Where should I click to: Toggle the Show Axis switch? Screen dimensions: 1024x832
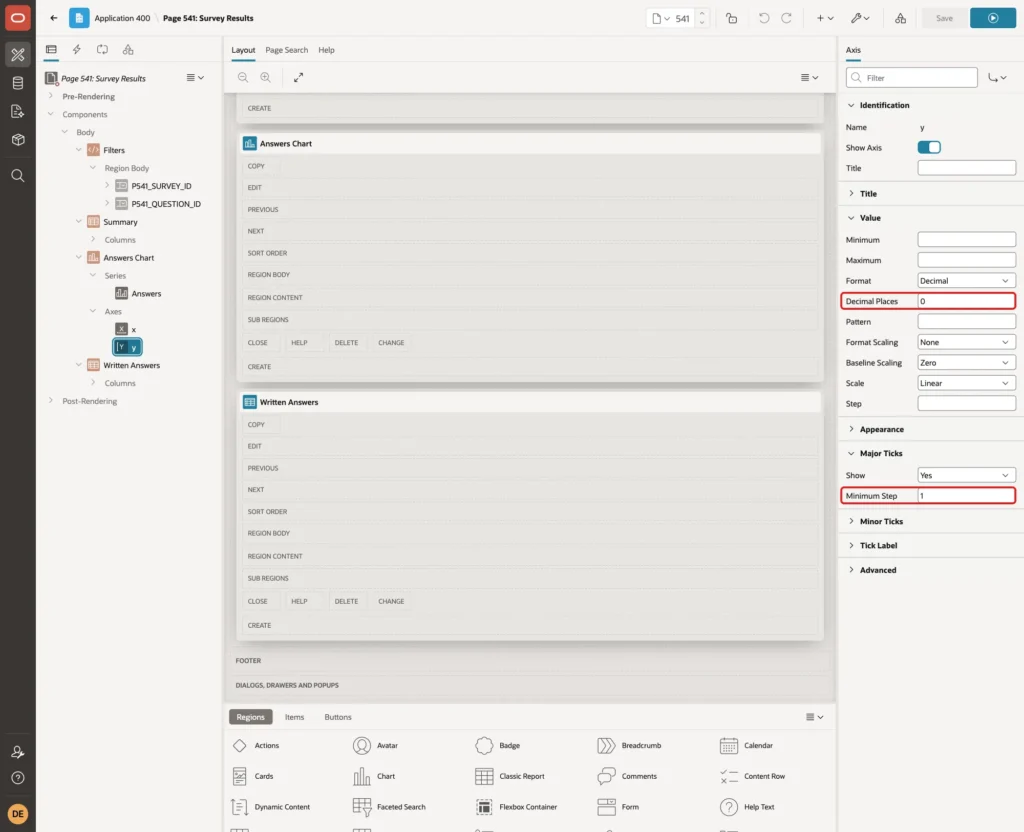tap(929, 148)
